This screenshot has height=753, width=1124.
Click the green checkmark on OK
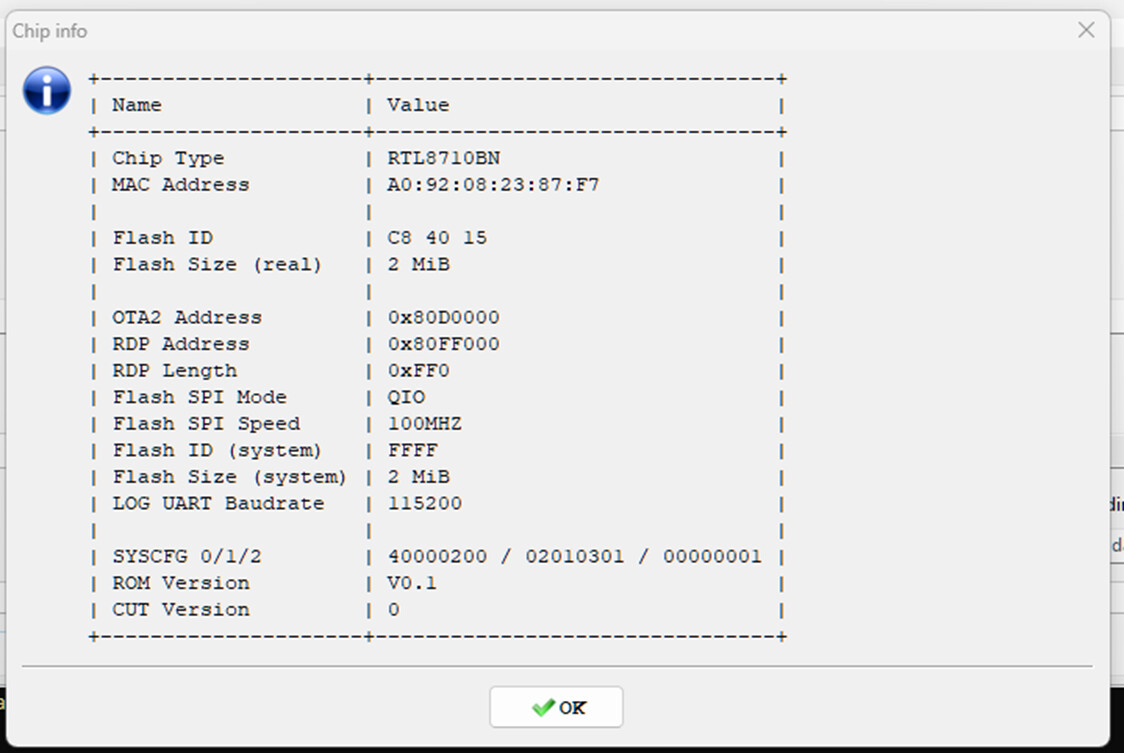543,707
